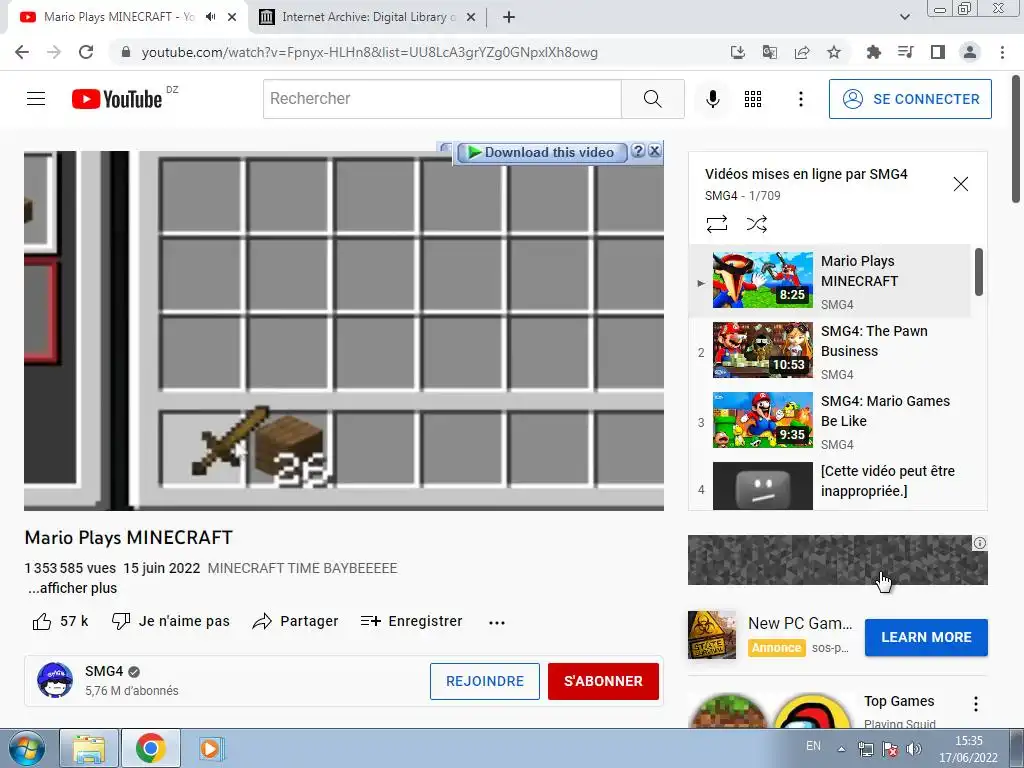Like the video with thumbs up
Image resolution: width=1024 pixels, height=768 pixels.
pyautogui.click(x=60, y=621)
